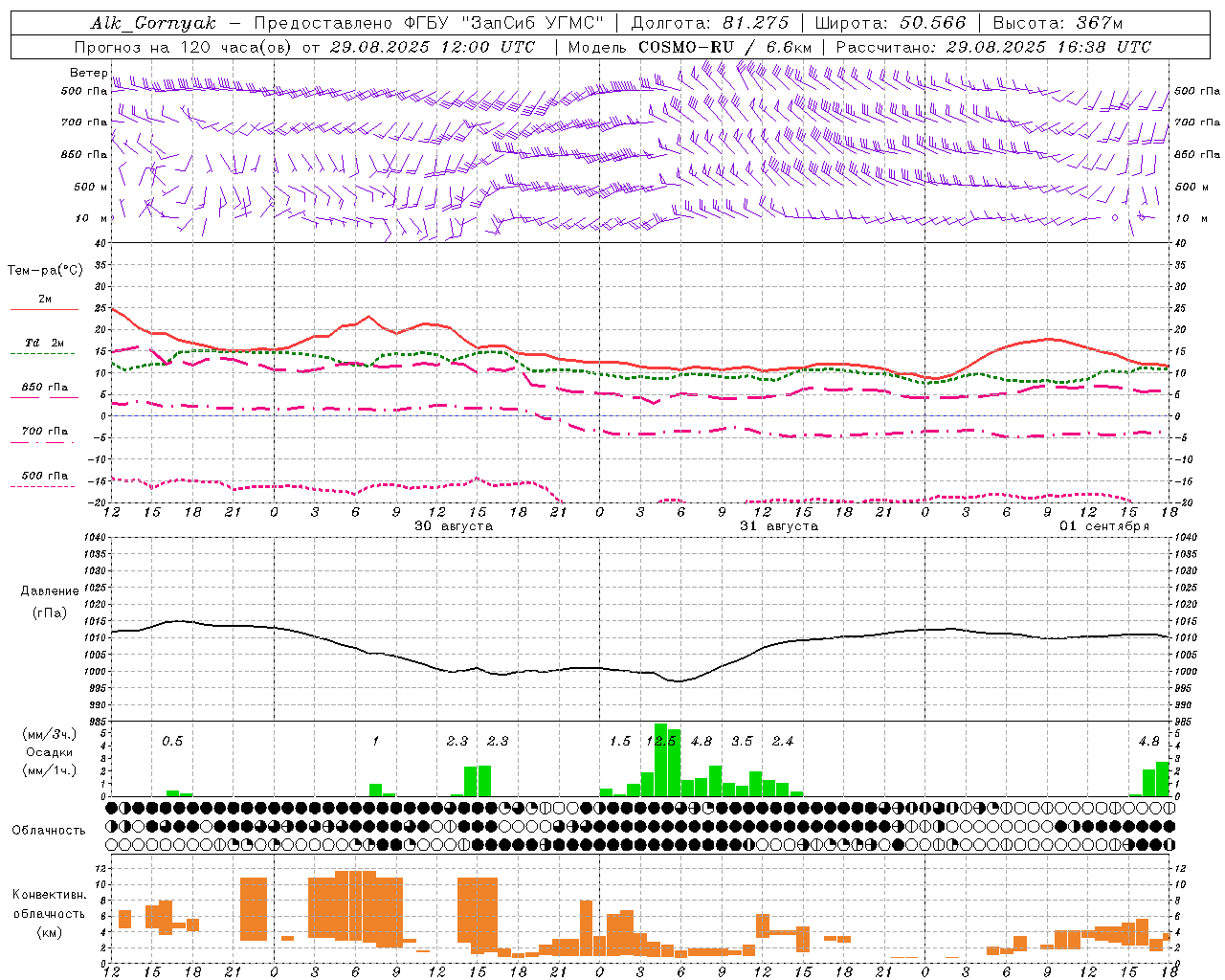Click the model name "COSMO-RU / 6.6км"

[x=726, y=47]
